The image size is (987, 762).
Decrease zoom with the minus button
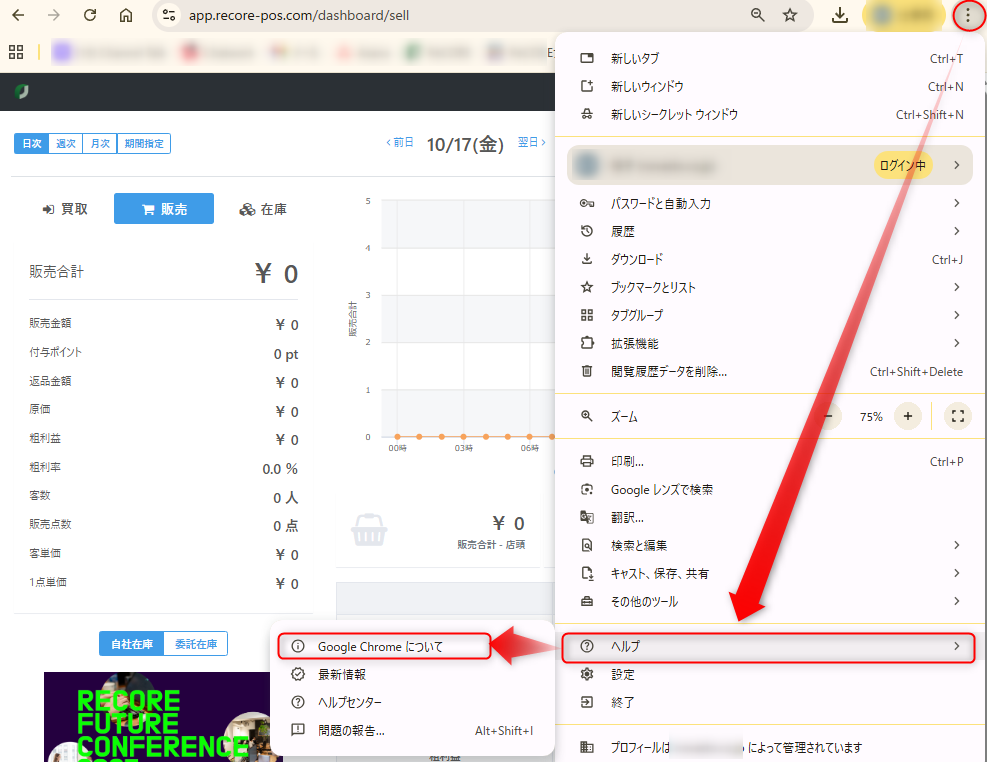(828, 416)
